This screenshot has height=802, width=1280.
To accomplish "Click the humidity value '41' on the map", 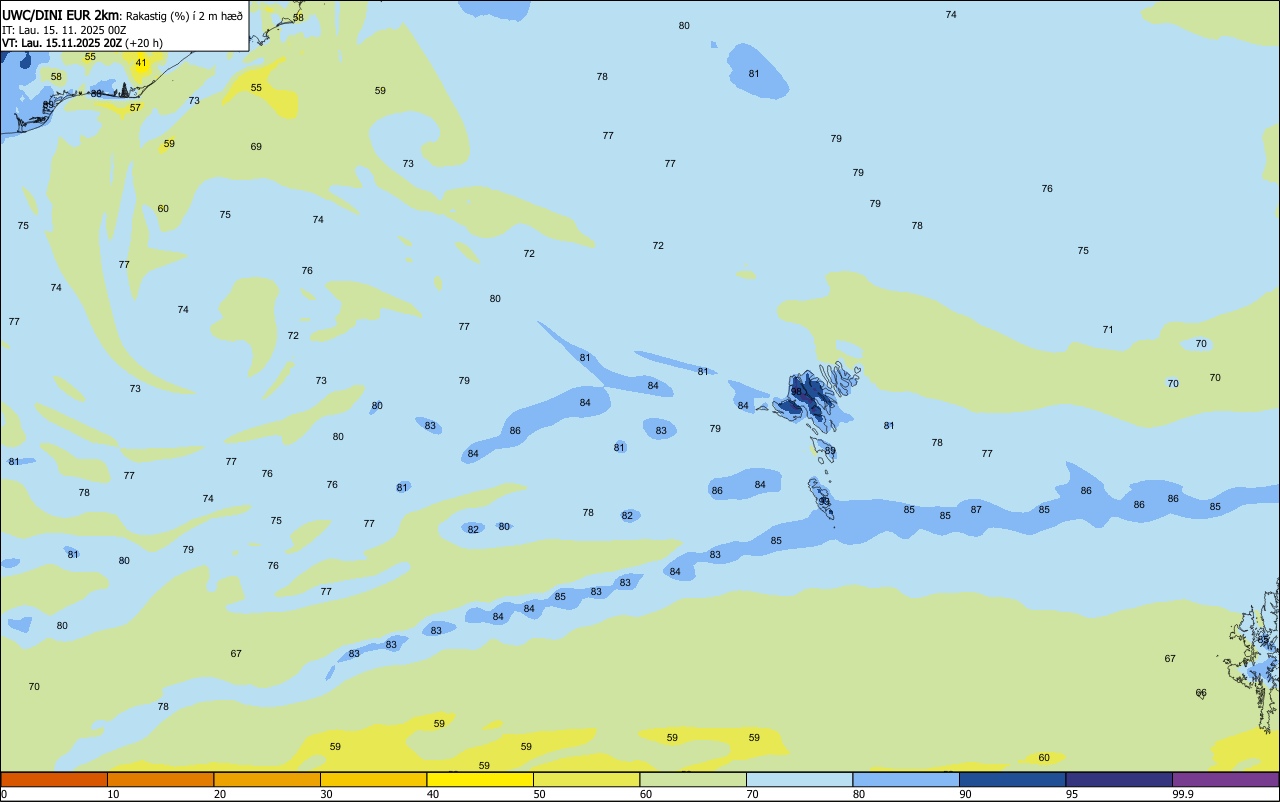I will click(x=141, y=63).
